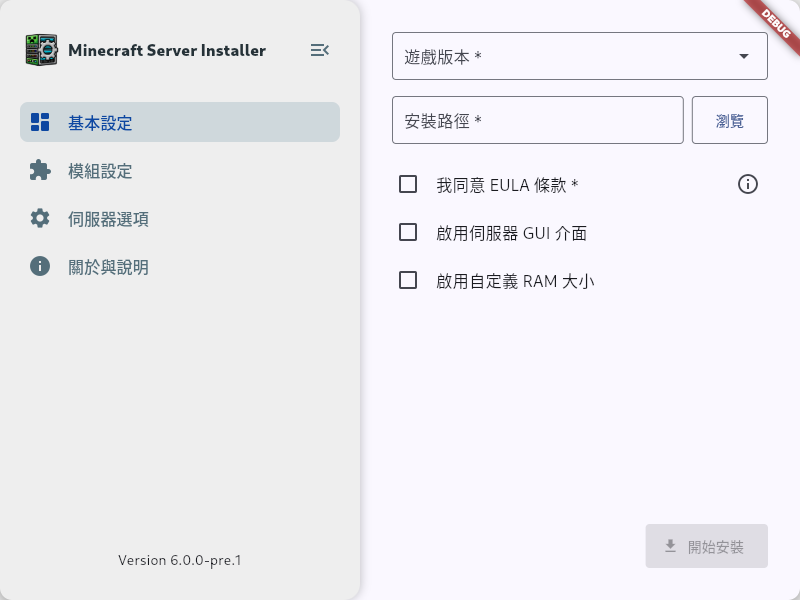Open the 伺服器選項 menu item label
Image resolution: width=800 pixels, height=600 pixels.
108,219
